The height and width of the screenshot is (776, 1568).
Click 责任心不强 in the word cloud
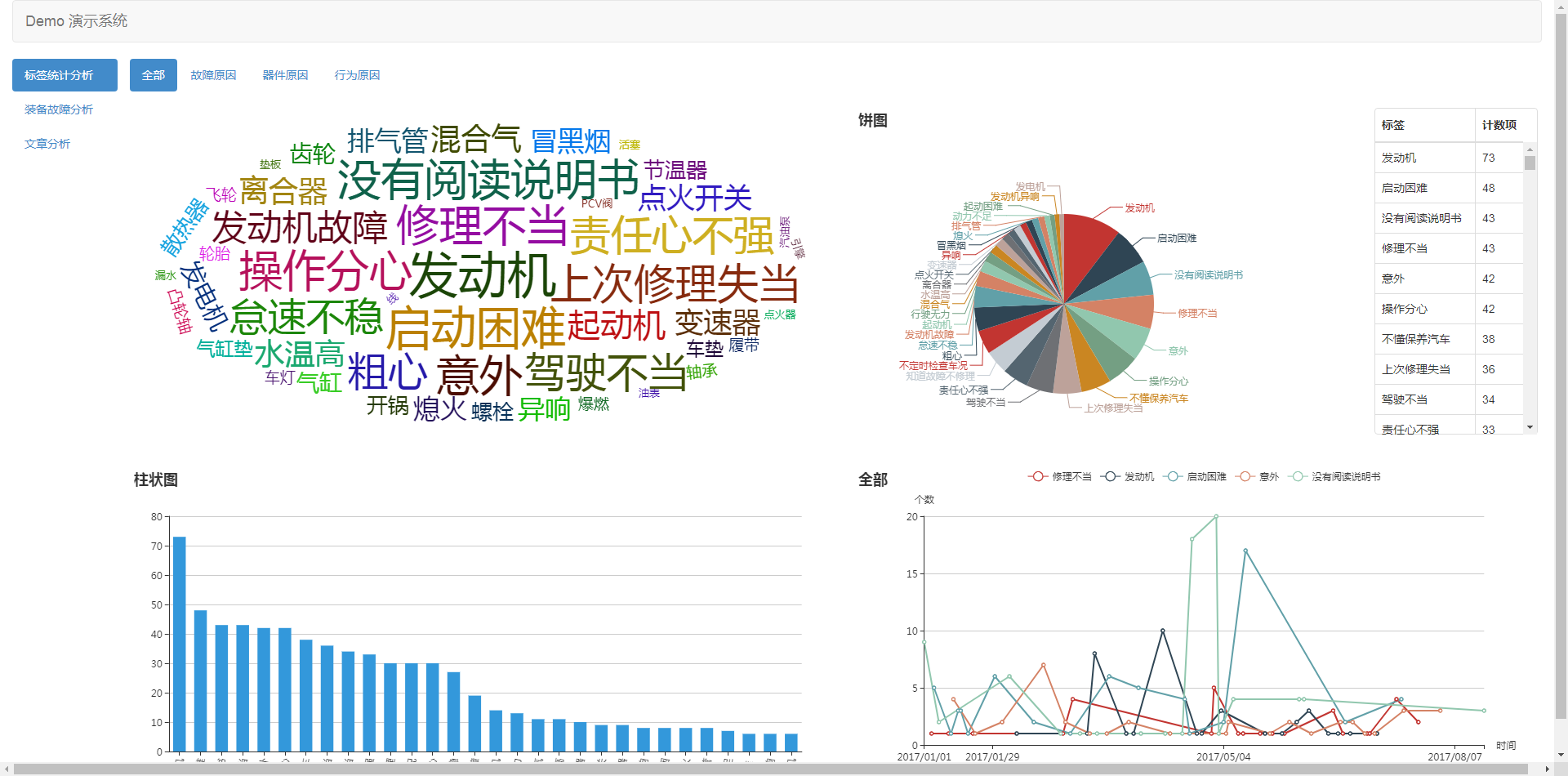point(671,236)
